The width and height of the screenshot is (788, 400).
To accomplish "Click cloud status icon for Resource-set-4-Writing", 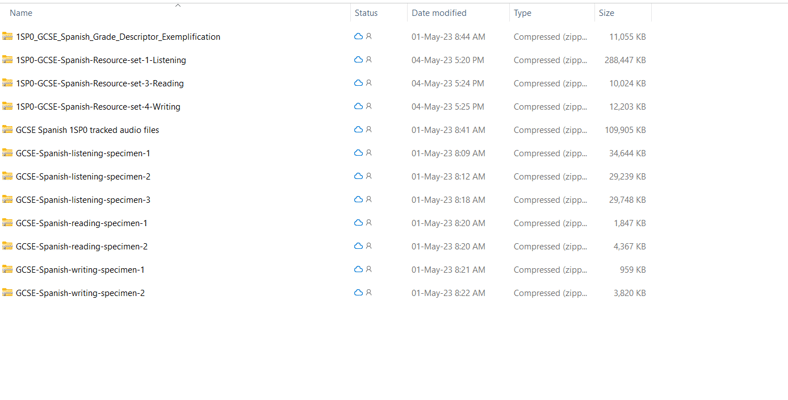I will pos(358,106).
